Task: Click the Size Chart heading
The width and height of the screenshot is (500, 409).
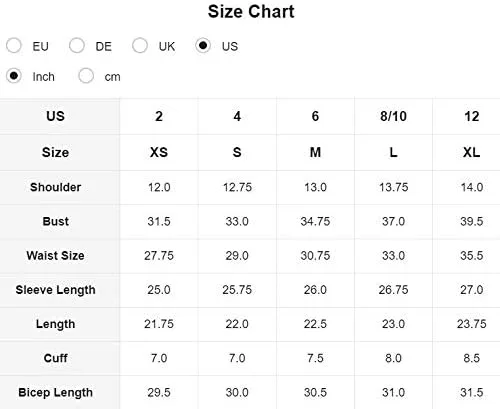Action: click(251, 12)
